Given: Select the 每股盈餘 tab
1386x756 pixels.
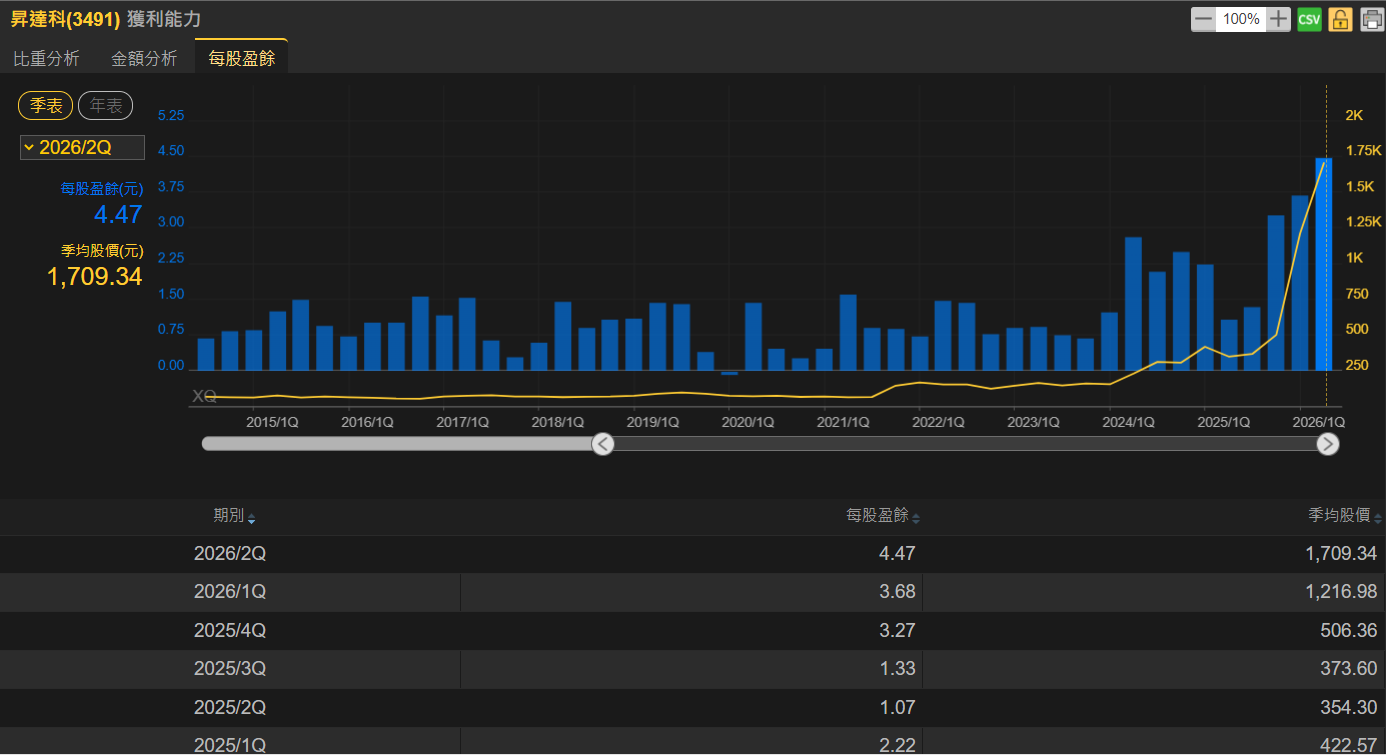Looking at the screenshot, I should coord(241,58).
